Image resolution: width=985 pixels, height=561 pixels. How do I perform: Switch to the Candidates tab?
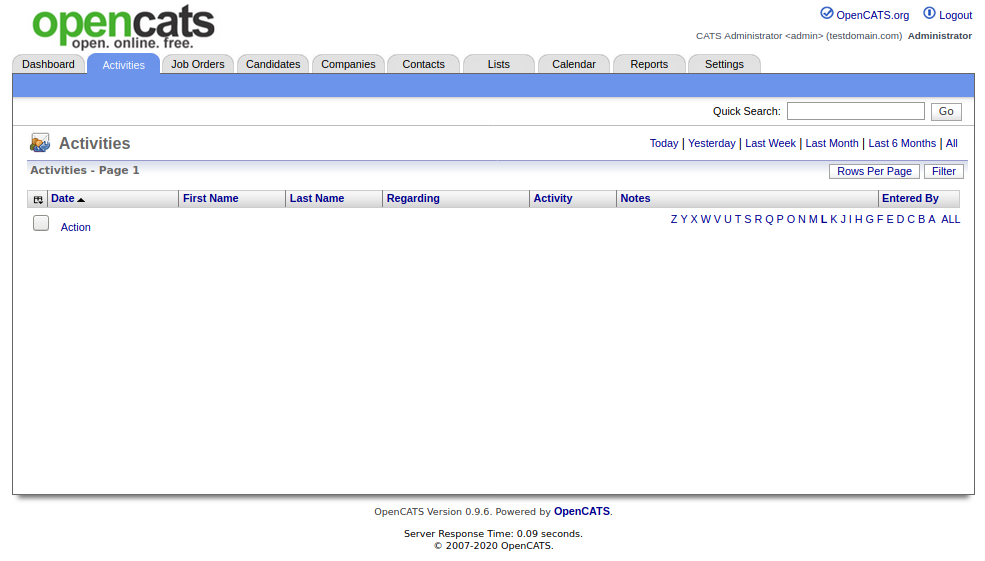[273, 64]
